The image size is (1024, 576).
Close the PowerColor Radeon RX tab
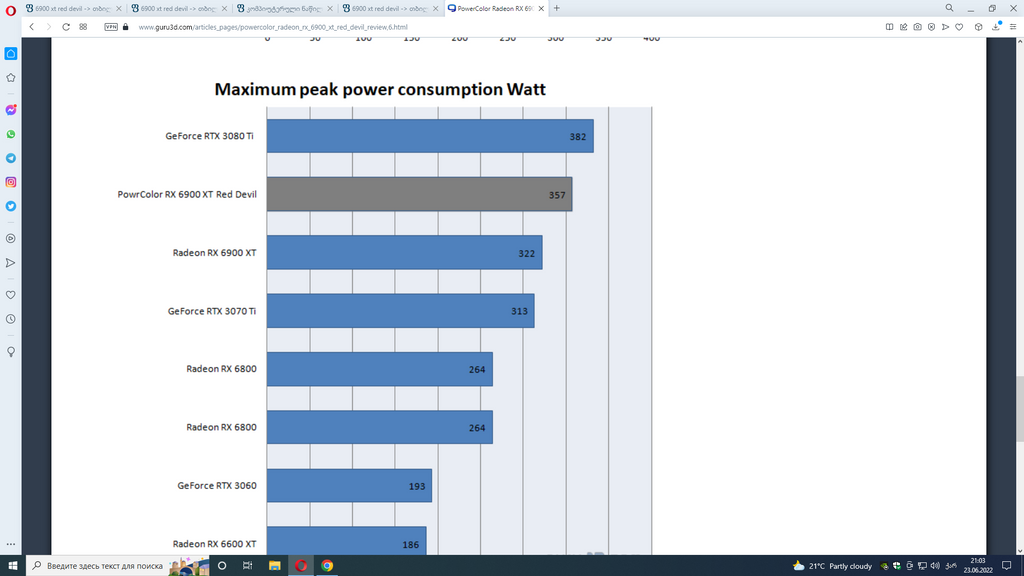541,8
